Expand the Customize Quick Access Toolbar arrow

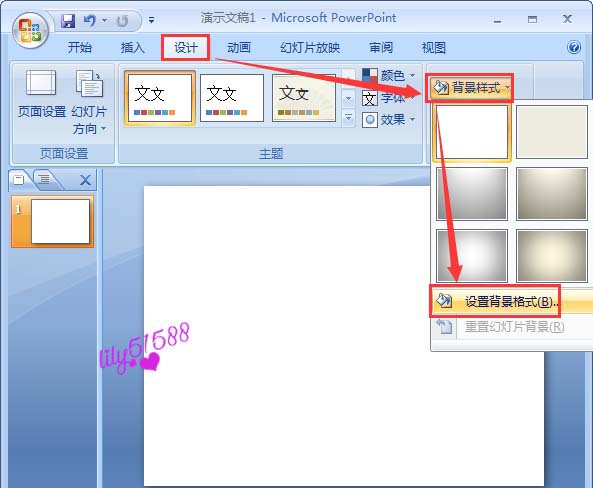click(x=151, y=20)
